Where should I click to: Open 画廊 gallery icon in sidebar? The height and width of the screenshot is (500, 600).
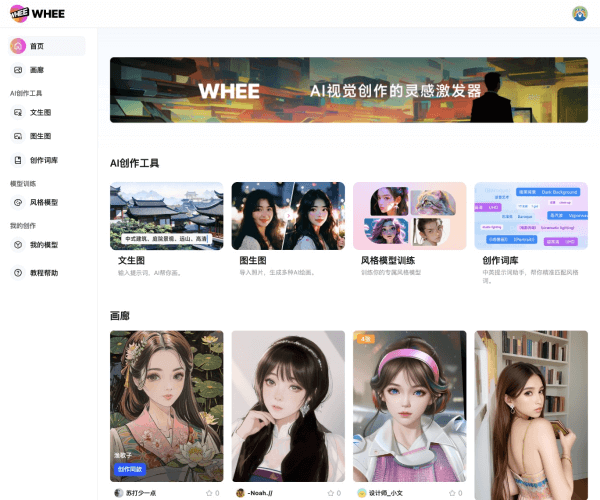tap(18, 70)
